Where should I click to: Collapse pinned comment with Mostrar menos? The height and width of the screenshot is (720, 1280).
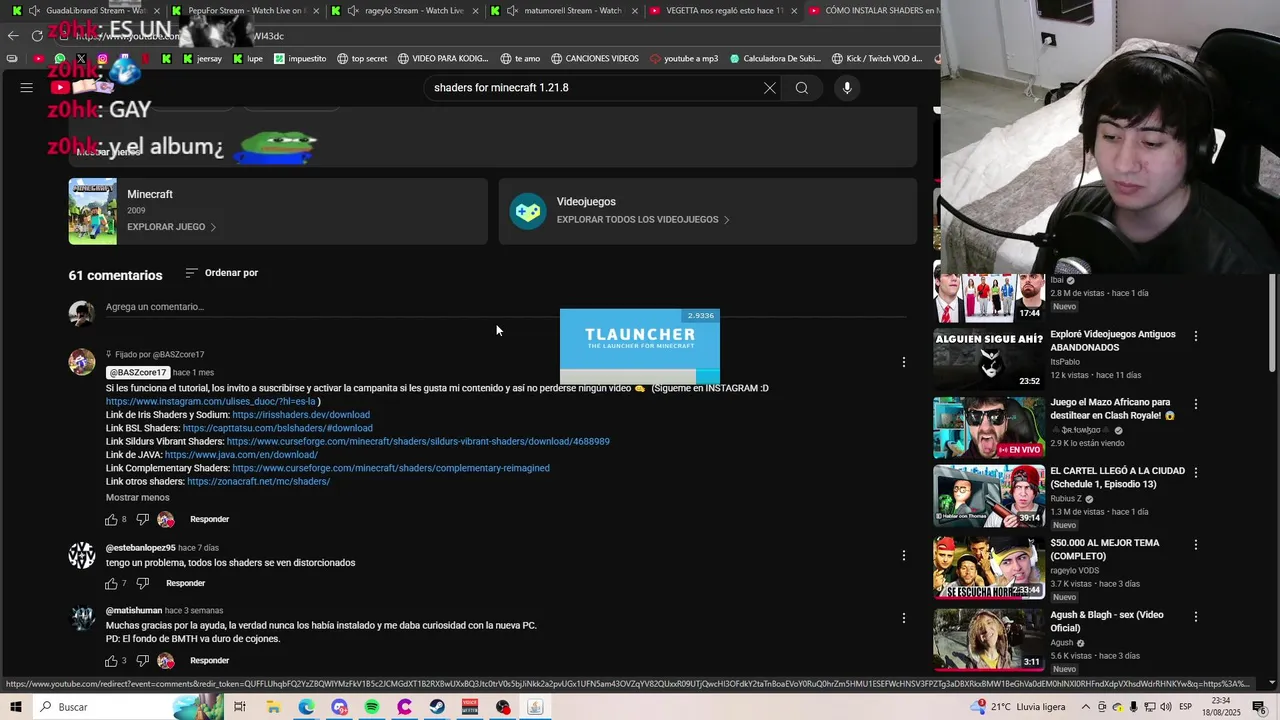coord(138,498)
